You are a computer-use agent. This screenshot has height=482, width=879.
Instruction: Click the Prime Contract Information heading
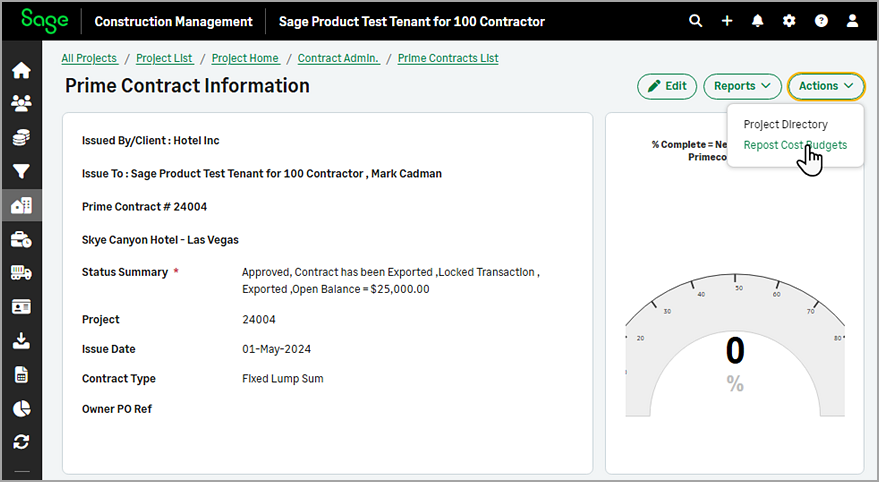pyautogui.click(x=187, y=86)
